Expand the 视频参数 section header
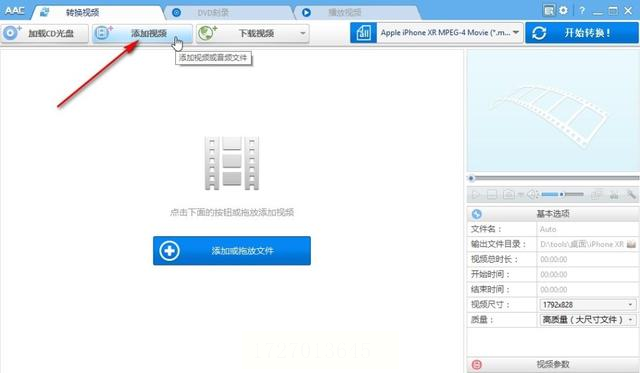Screen dimensions: 640x373 point(553,364)
